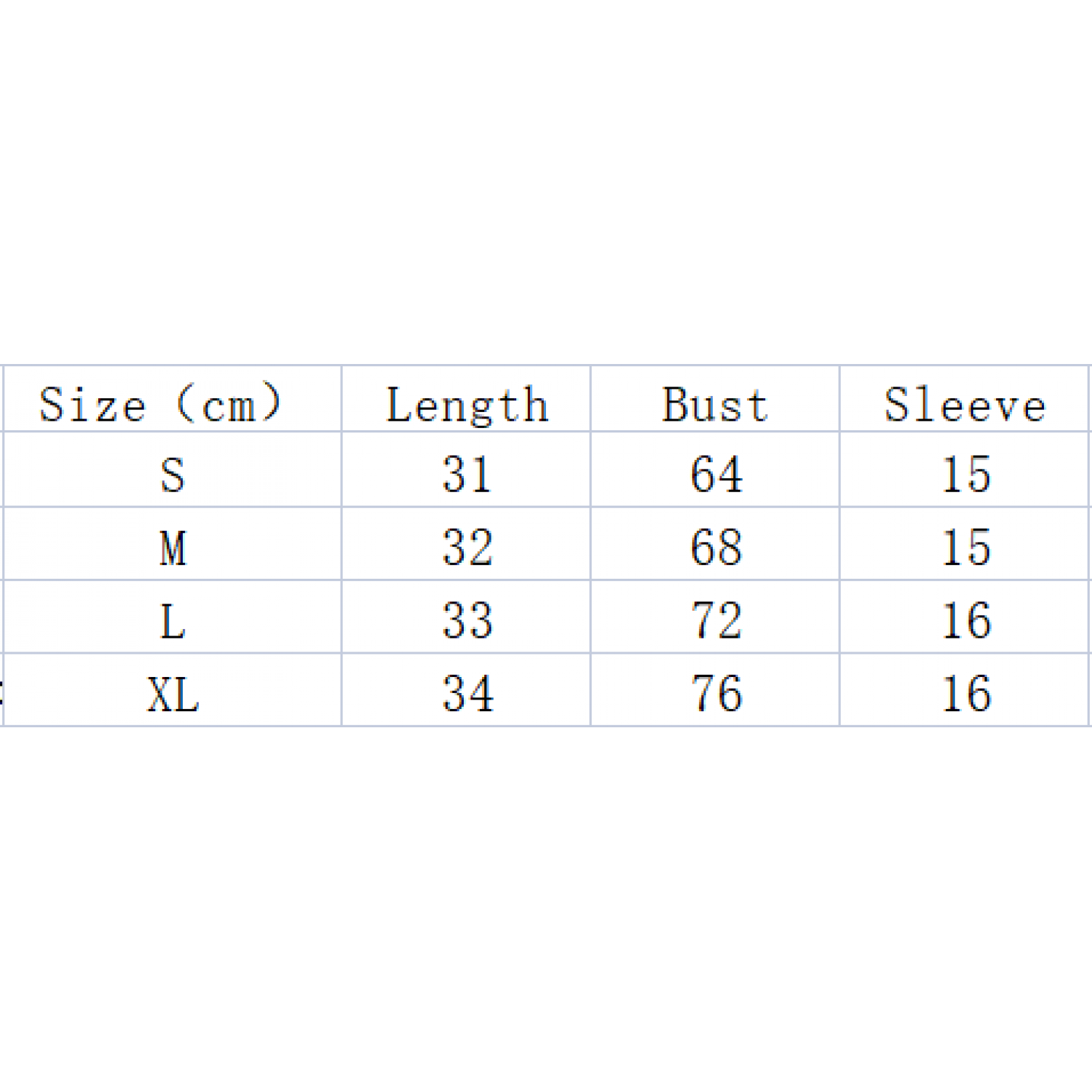The height and width of the screenshot is (1092, 1092).
Task: Select the Length column header
Action: pyautogui.click(x=467, y=404)
